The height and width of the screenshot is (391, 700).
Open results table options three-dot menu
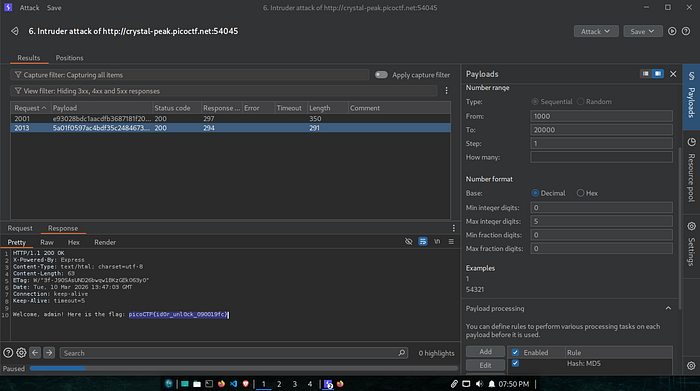446,91
